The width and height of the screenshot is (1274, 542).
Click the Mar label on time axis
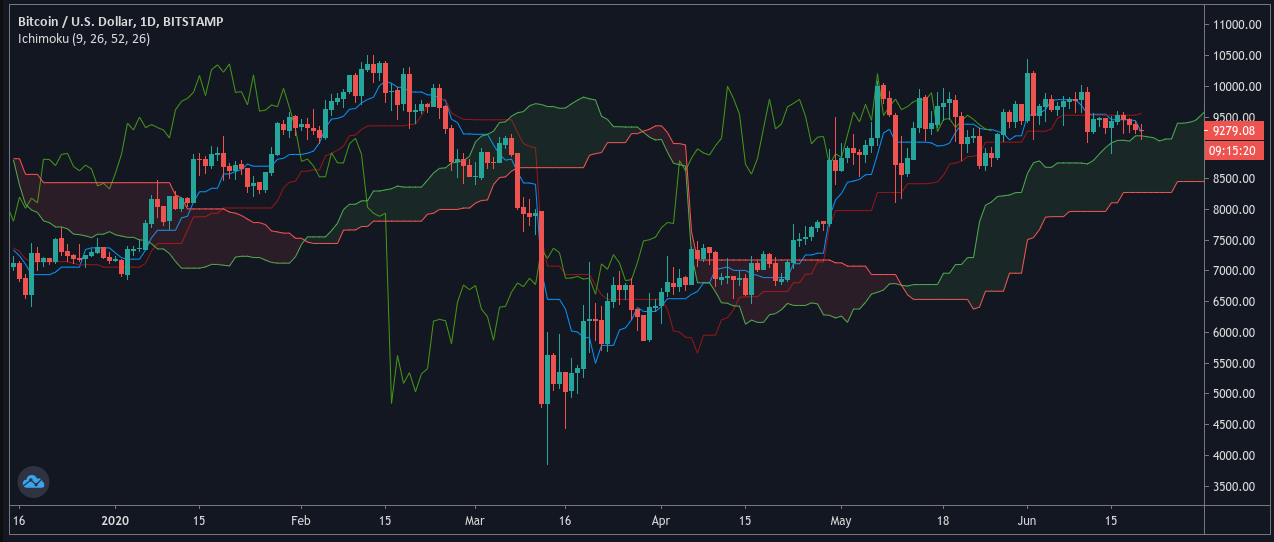(475, 521)
